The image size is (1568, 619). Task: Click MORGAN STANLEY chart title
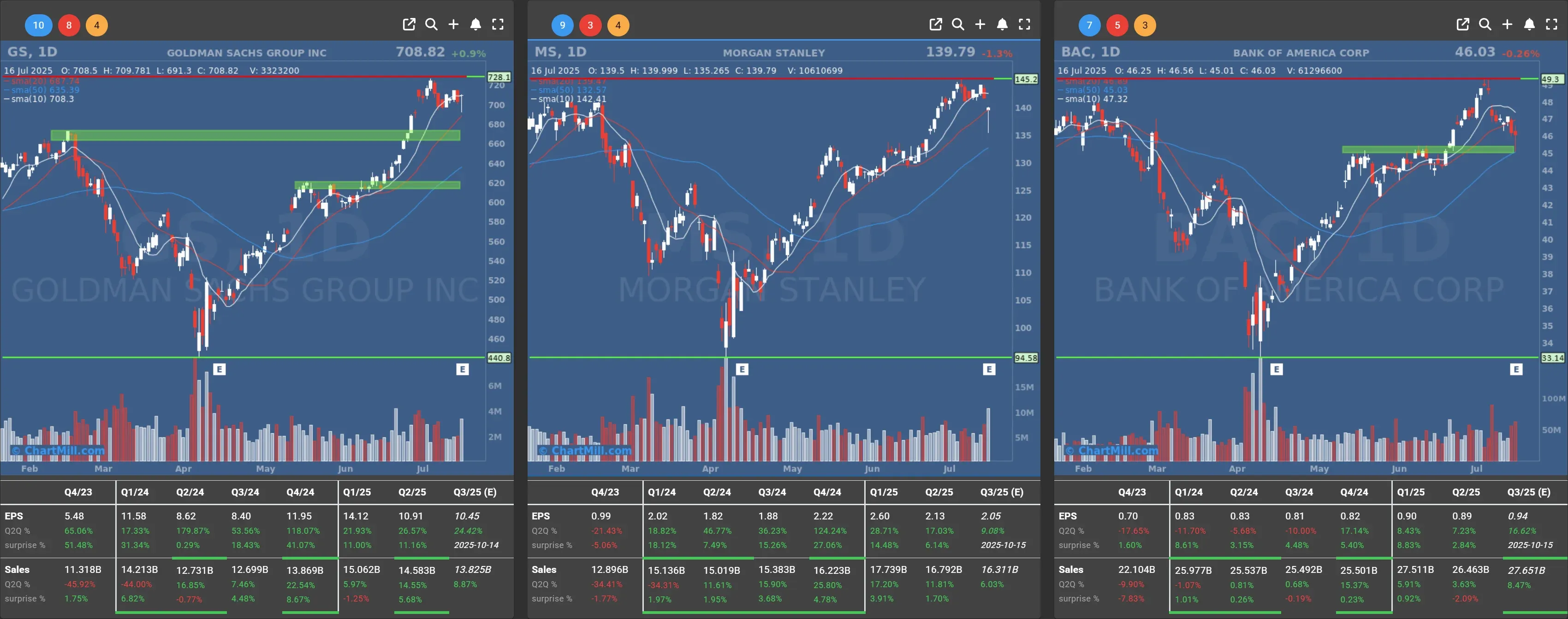pos(774,53)
